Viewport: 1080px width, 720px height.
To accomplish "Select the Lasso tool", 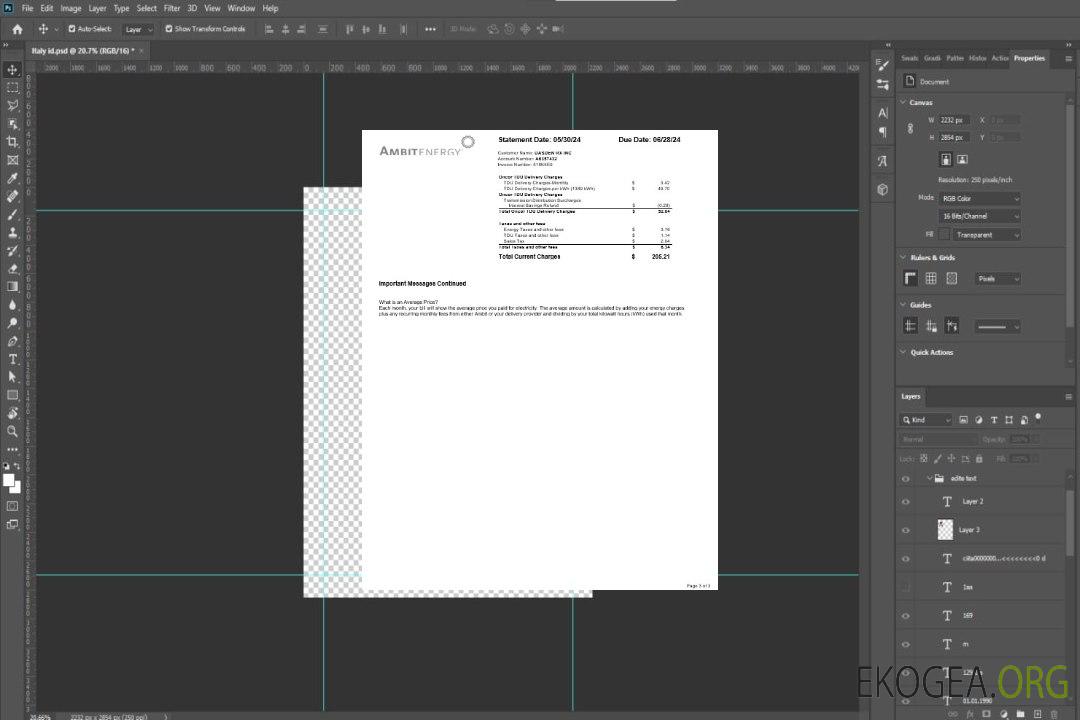I will coord(13,105).
